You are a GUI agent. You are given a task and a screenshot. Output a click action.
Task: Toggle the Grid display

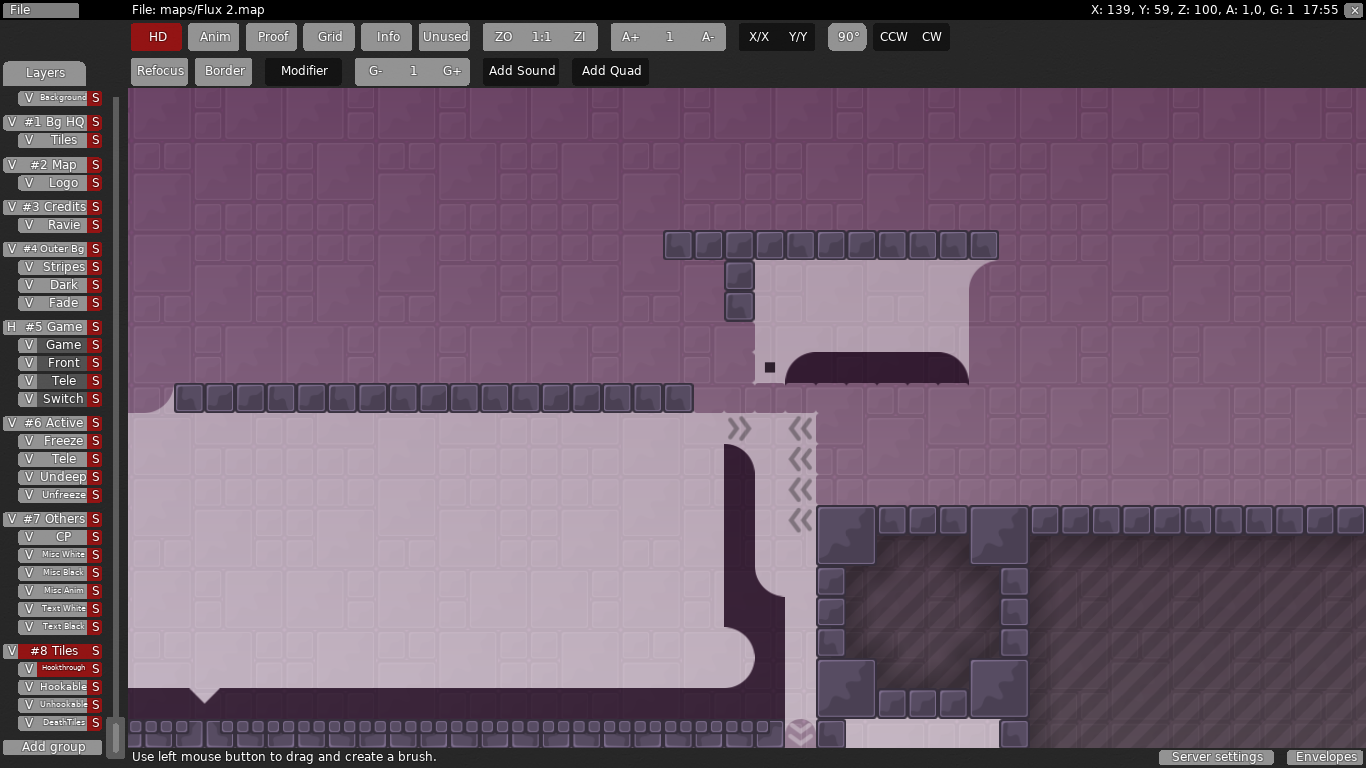(x=330, y=37)
